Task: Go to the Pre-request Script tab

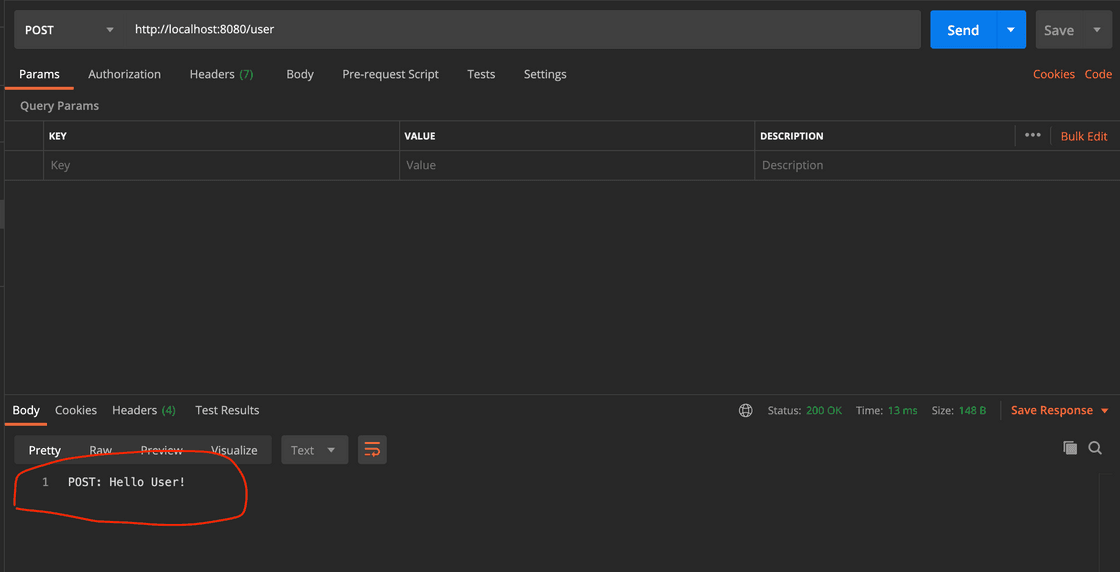Action: click(x=390, y=74)
